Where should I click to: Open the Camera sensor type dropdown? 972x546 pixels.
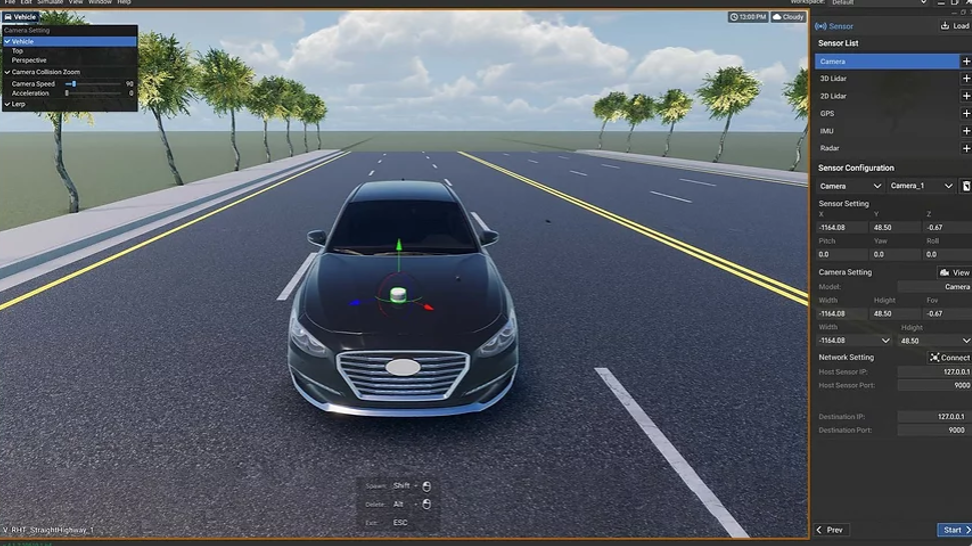point(850,186)
